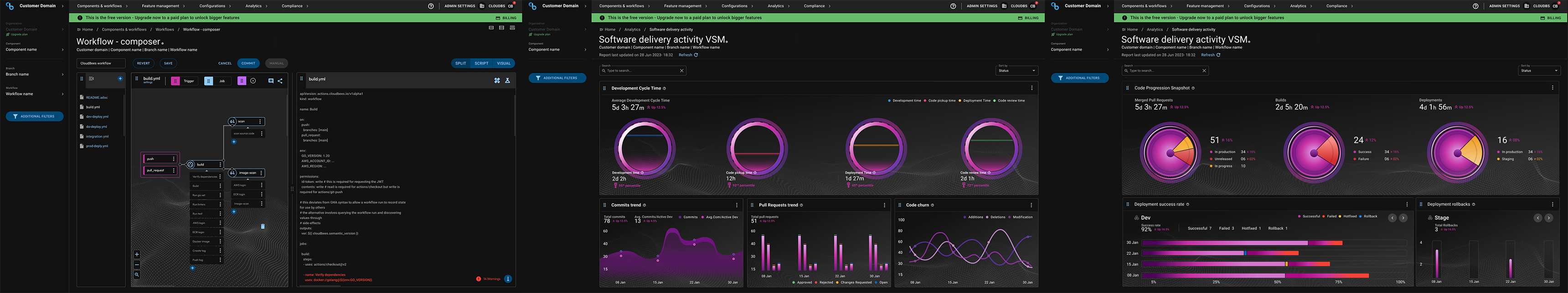Click the share icon in build.yml toolbar
The image size is (1568, 293).
(280, 81)
